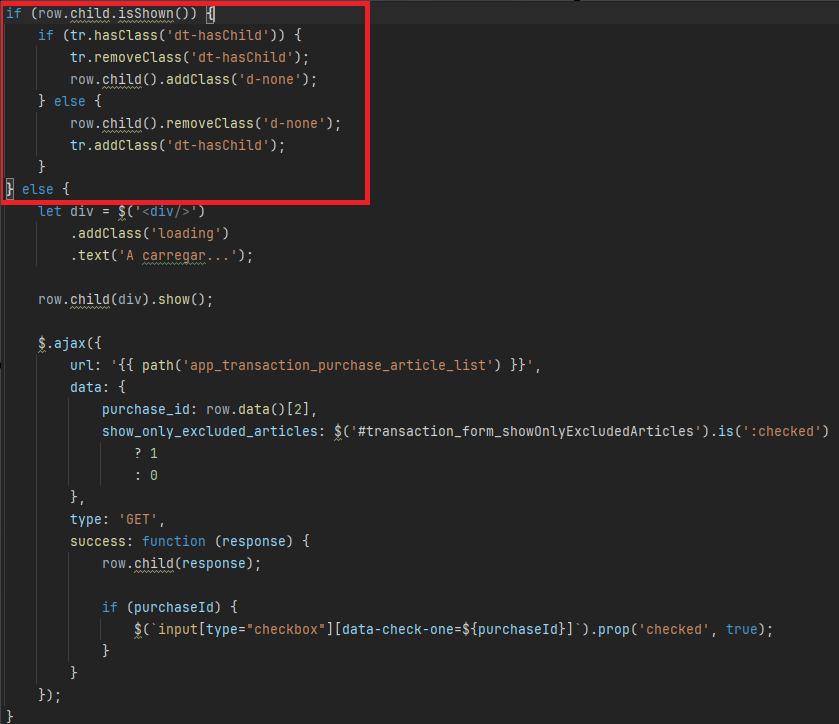Click the 'loading' class string
The height and width of the screenshot is (724, 839).
click(189, 233)
